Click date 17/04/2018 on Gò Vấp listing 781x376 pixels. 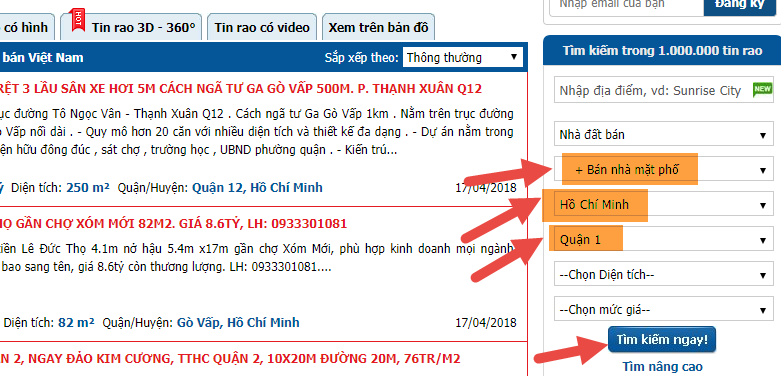[486, 323]
